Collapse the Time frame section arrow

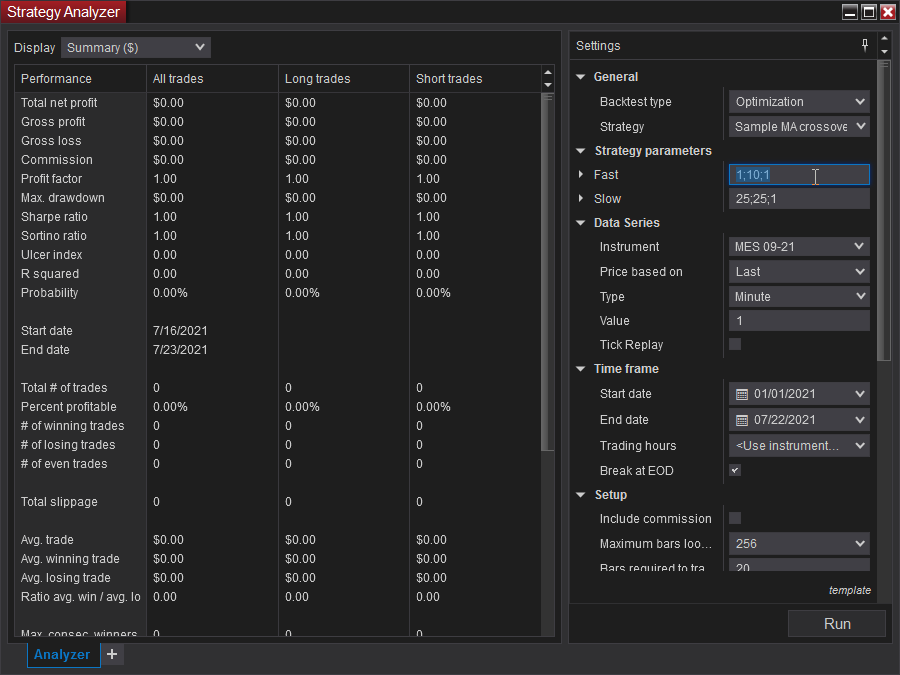(581, 369)
